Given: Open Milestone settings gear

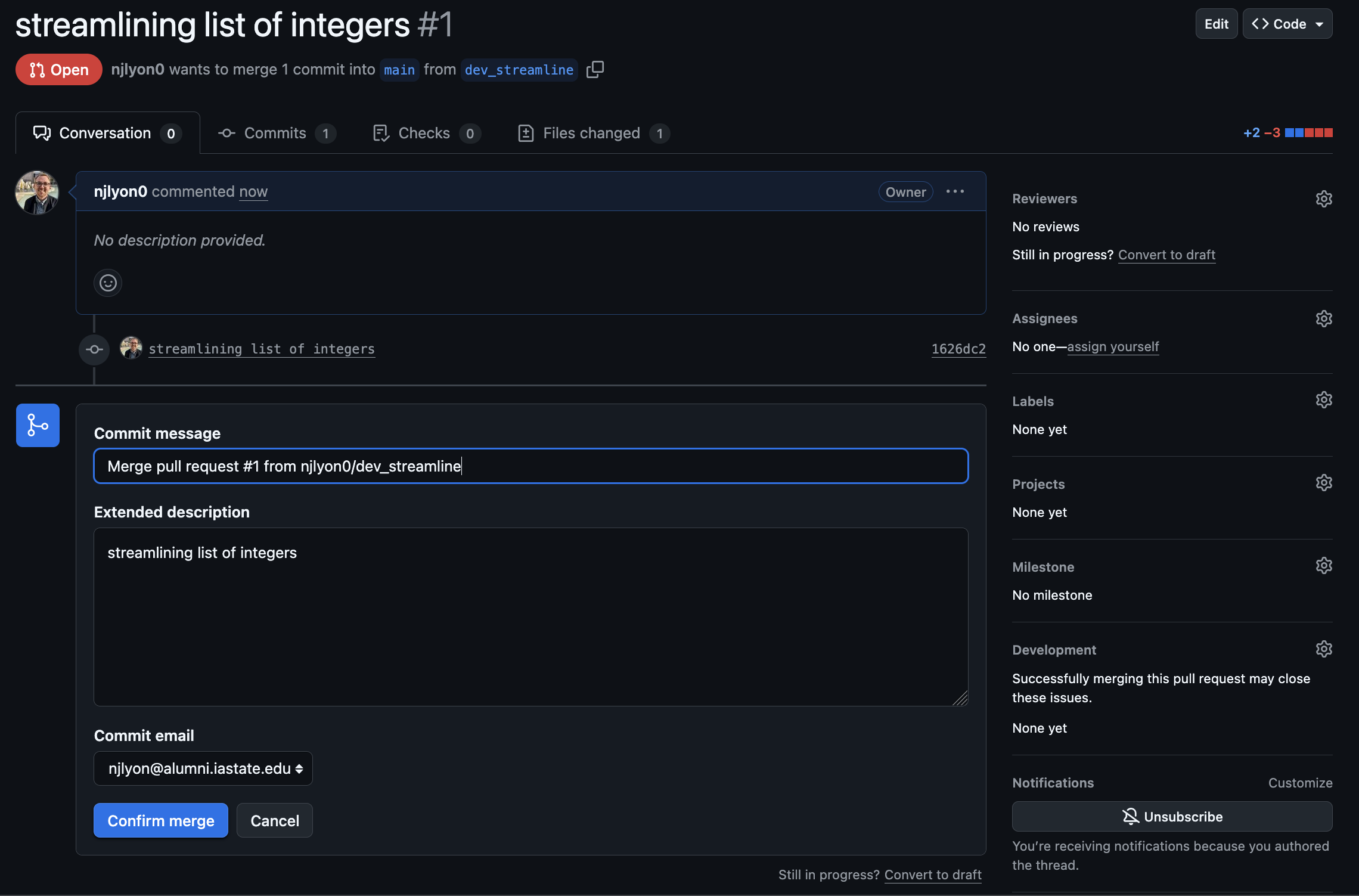Looking at the screenshot, I should pos(1323,565).
